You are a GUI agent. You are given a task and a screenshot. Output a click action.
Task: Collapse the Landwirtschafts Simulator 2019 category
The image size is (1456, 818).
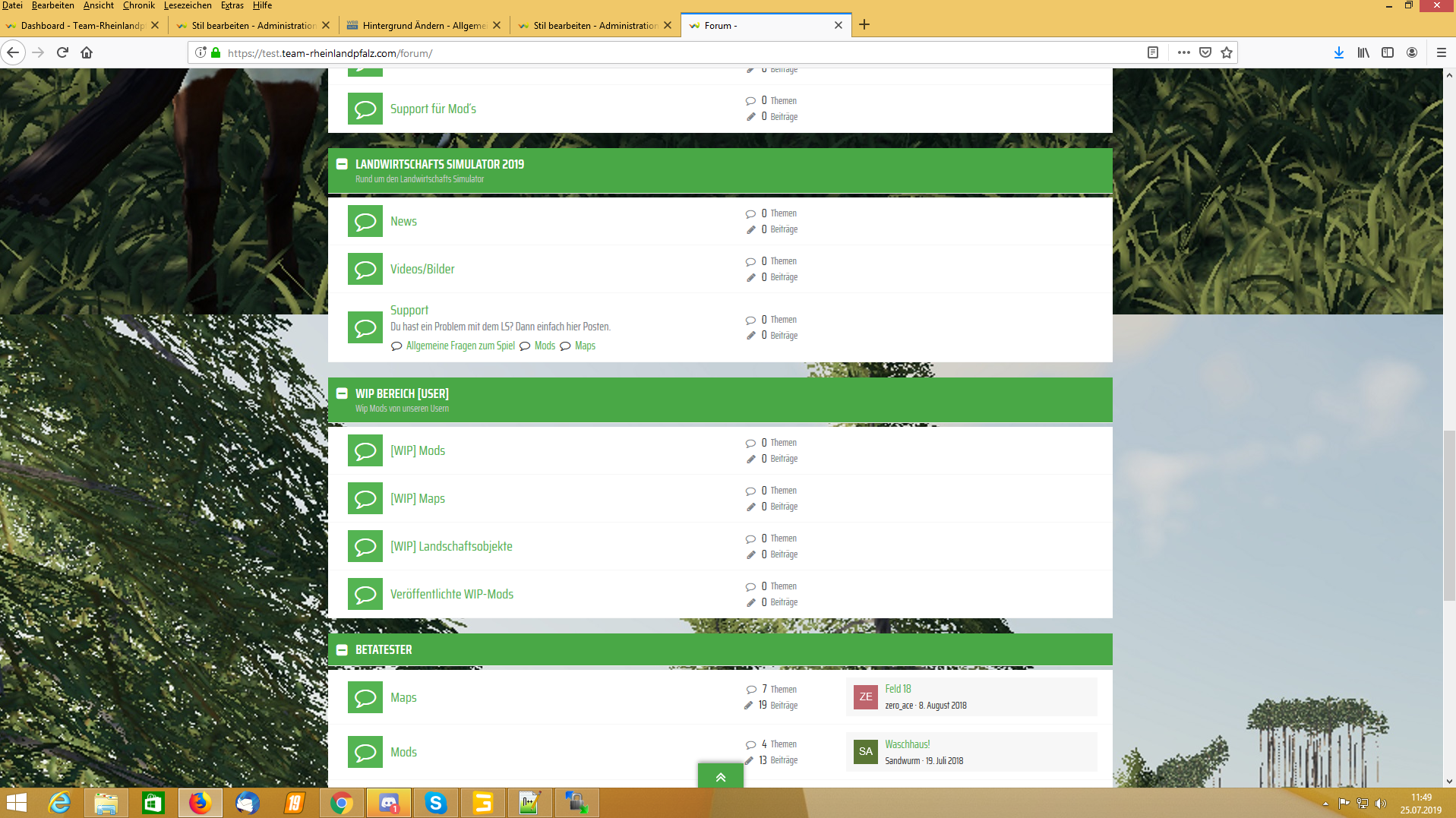[x=342, y=164]
